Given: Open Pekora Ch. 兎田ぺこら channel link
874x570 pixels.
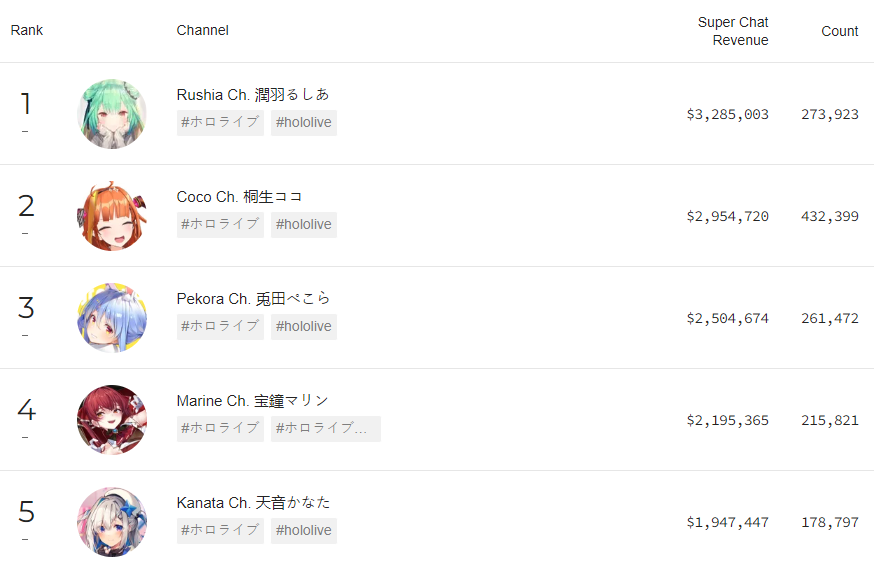Looking at the screenshot, I should (253, 298).
